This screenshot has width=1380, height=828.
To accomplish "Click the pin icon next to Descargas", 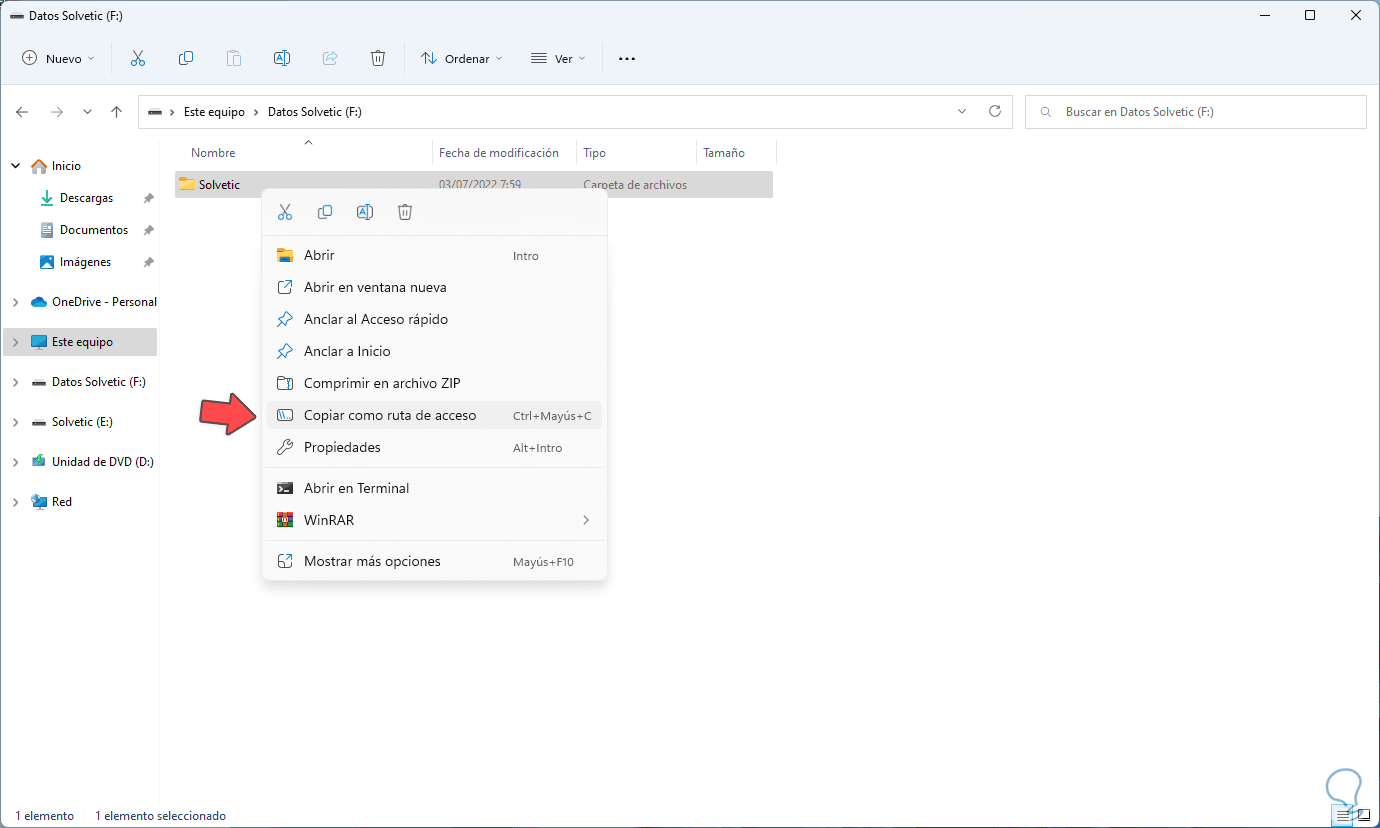I will click(148, 198).
